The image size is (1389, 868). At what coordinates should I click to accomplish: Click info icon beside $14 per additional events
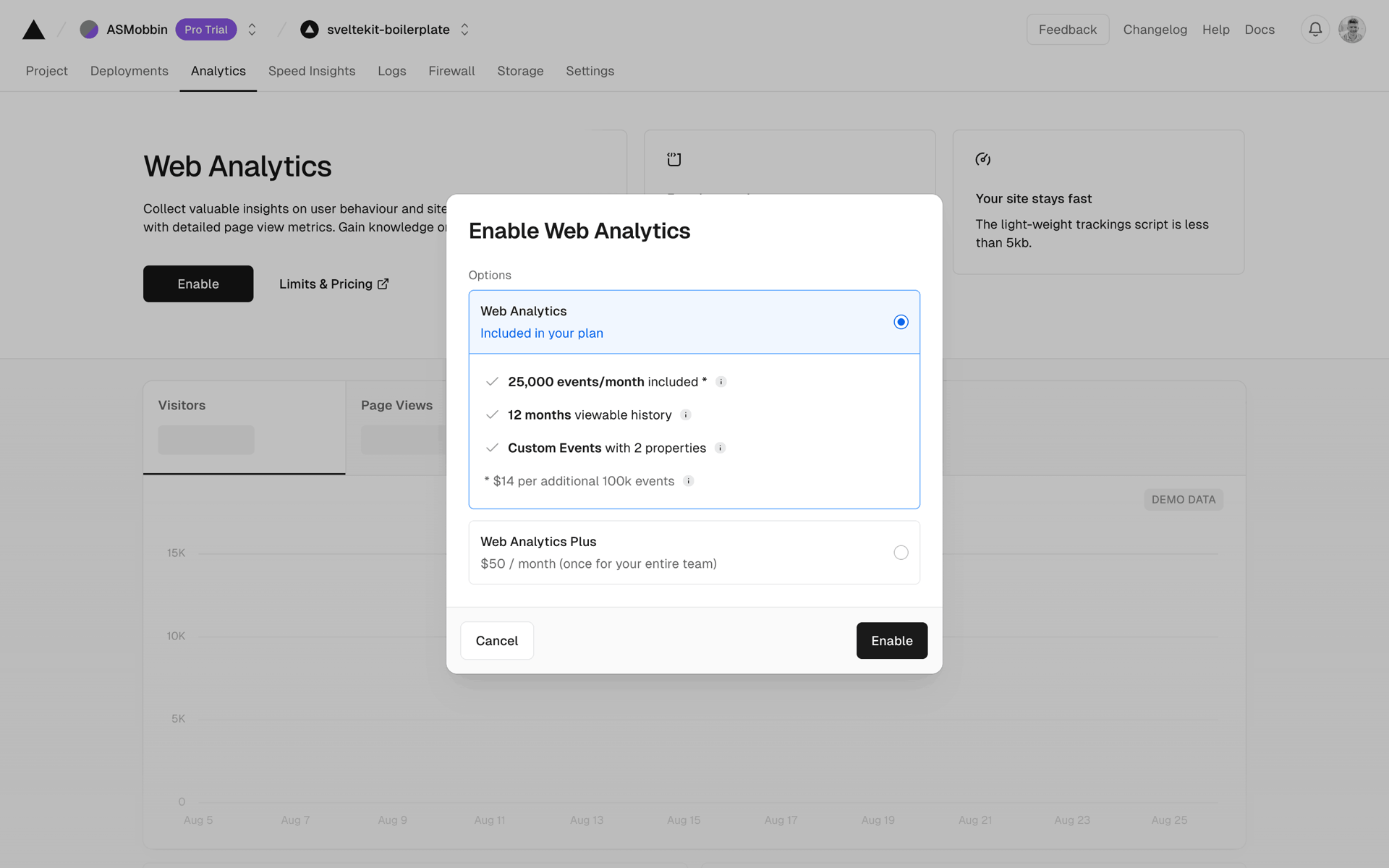(x=689, y=481)
